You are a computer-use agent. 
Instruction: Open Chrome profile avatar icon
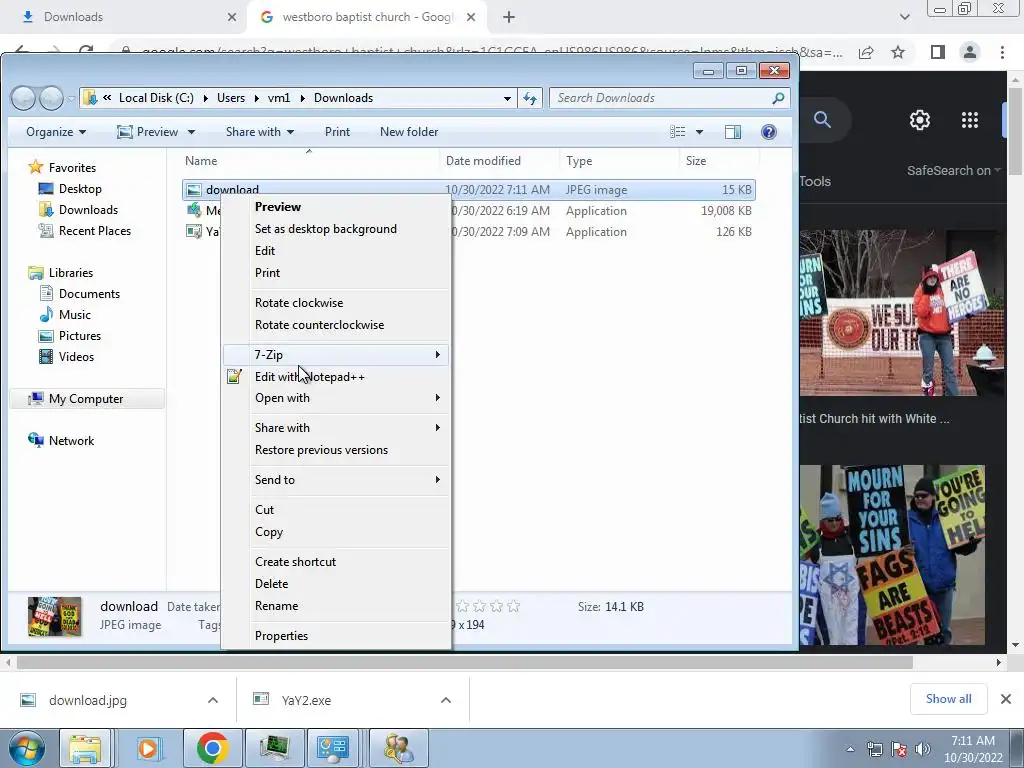(x=970, y=52)
